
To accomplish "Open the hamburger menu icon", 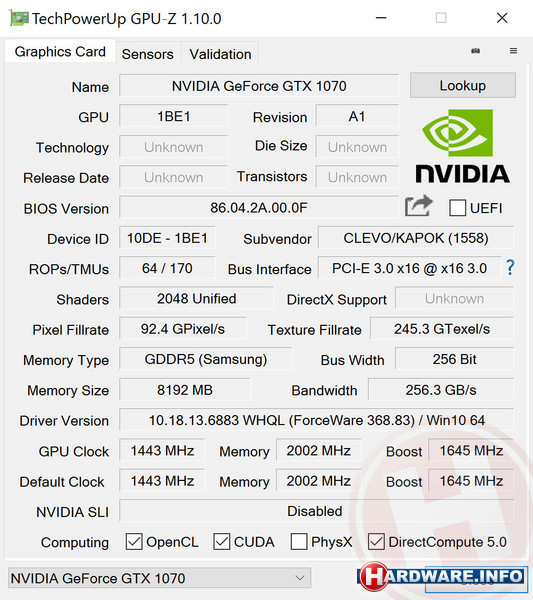I will [513, 51].
